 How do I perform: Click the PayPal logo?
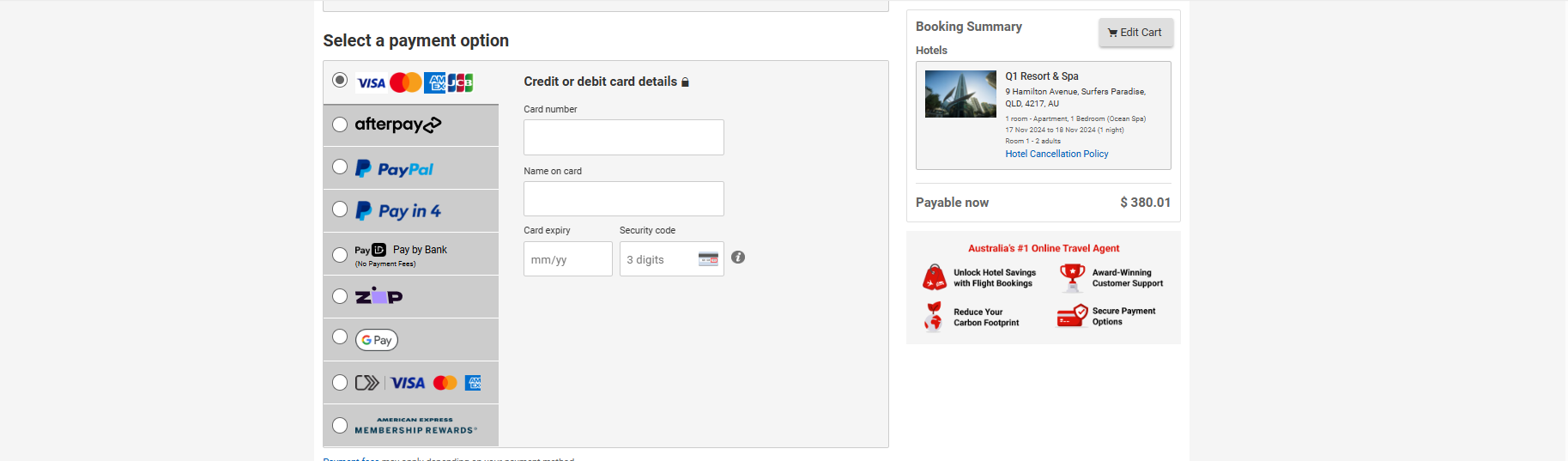click(x=395, y=169)
